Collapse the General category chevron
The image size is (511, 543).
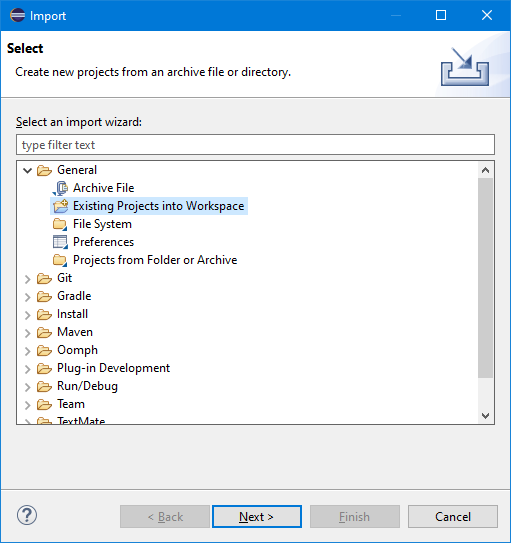coord(27,170)
